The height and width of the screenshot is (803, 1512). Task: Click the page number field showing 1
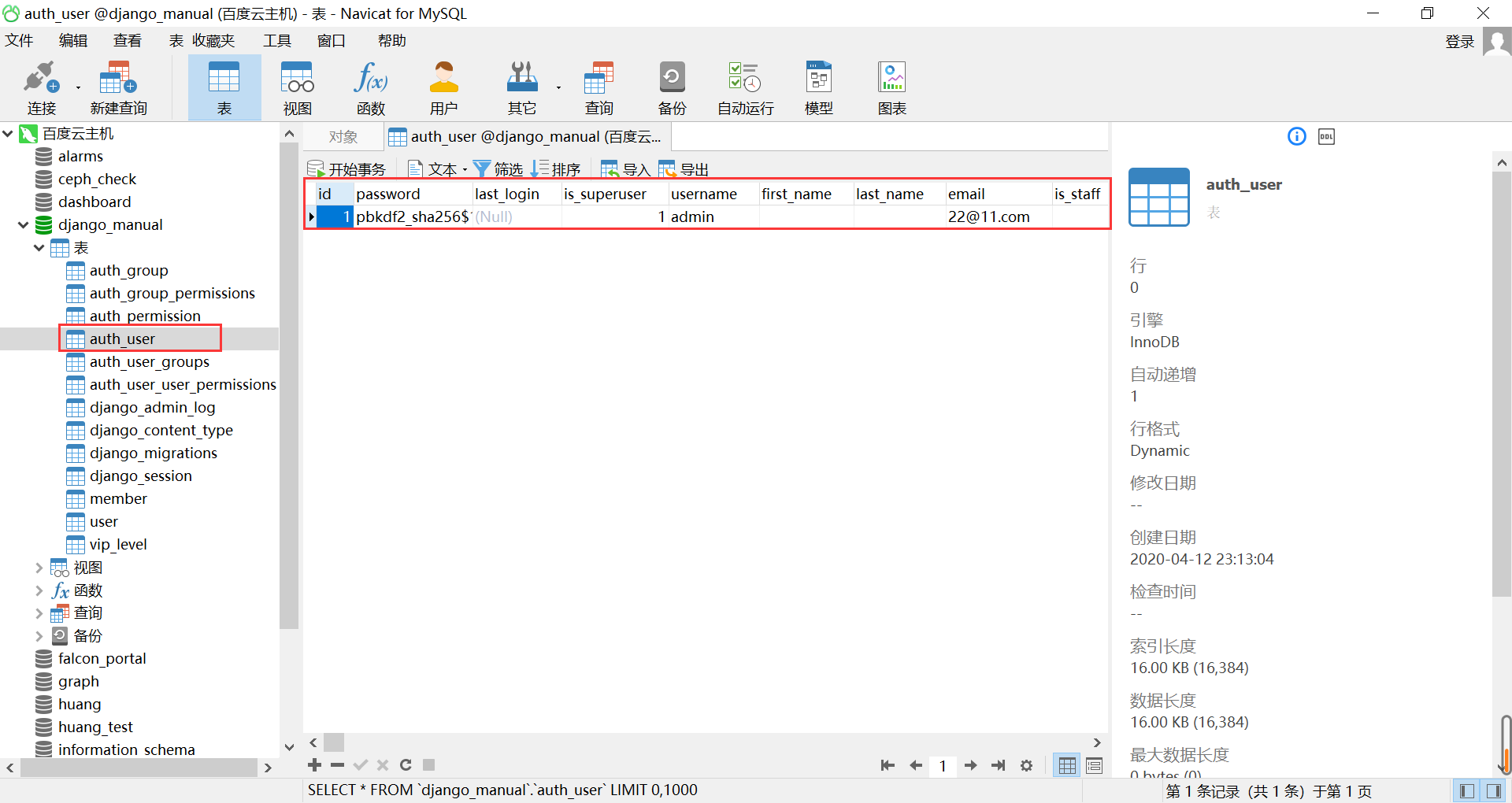click(943, 765)
